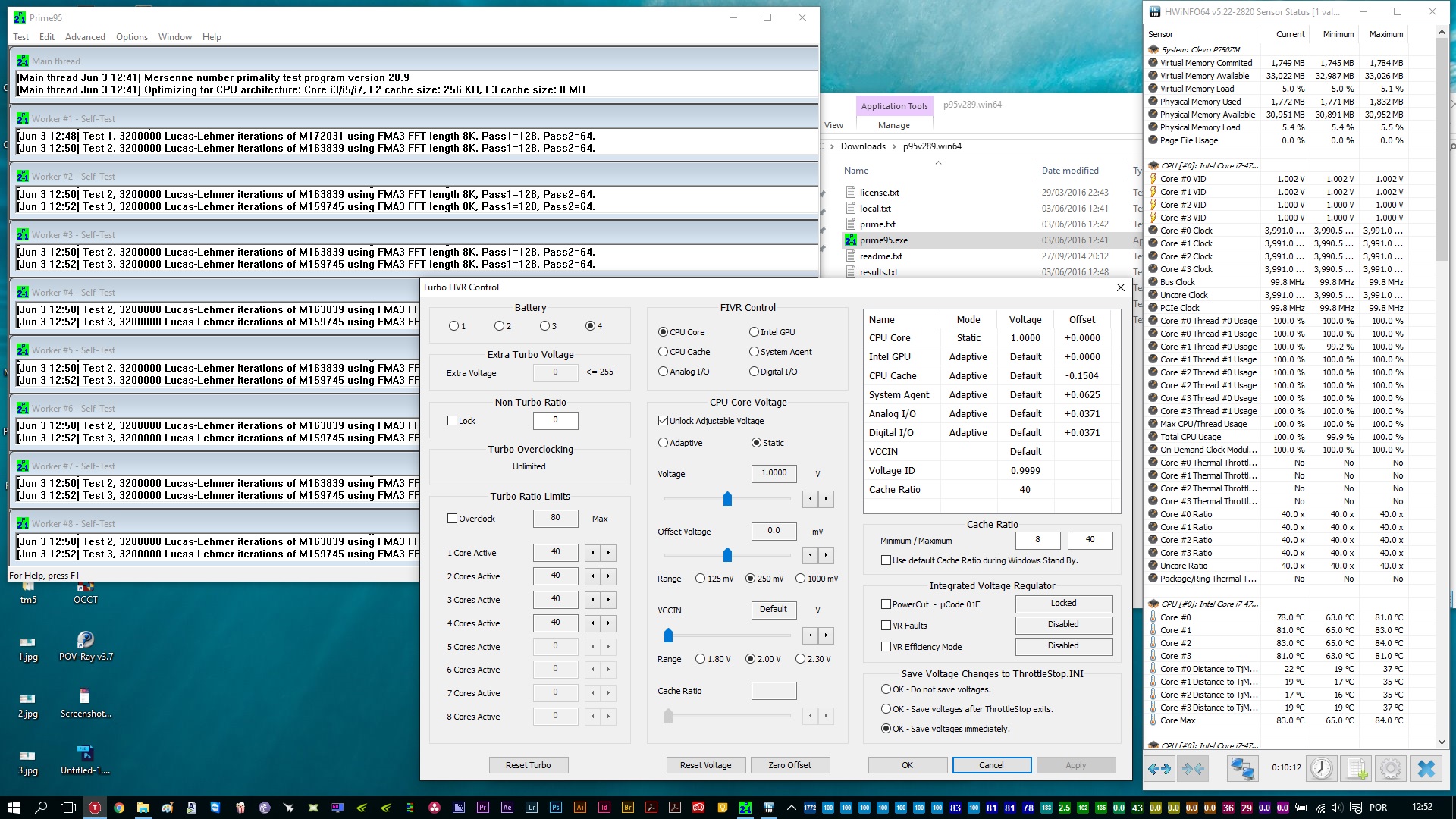Click Prime95 taskbar icon
1456x819 pixels.
pyautogui.click(x=745, y=808)
